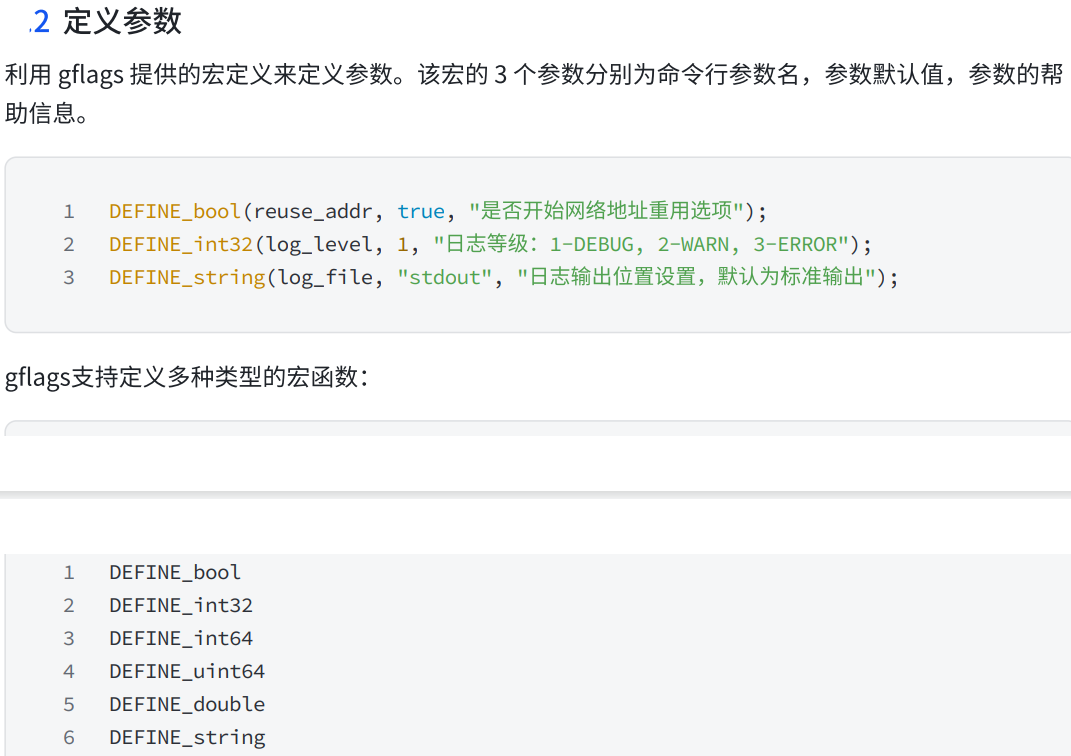The height and width of the screenshot is (756, 1071).
Task: Click 'DEFINE_uint64' in the macro list
Action: (187, 671)
